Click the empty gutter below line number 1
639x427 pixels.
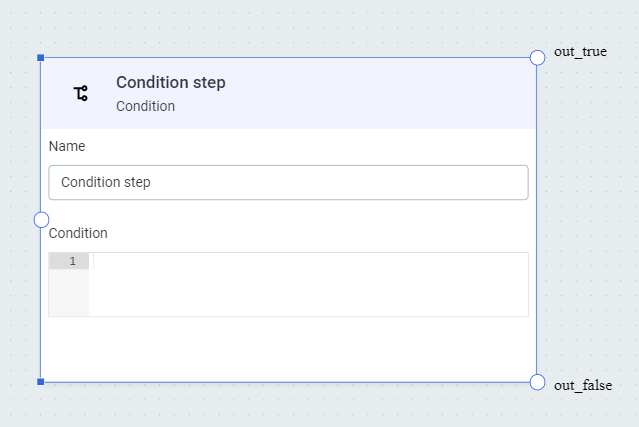point(69,294)
